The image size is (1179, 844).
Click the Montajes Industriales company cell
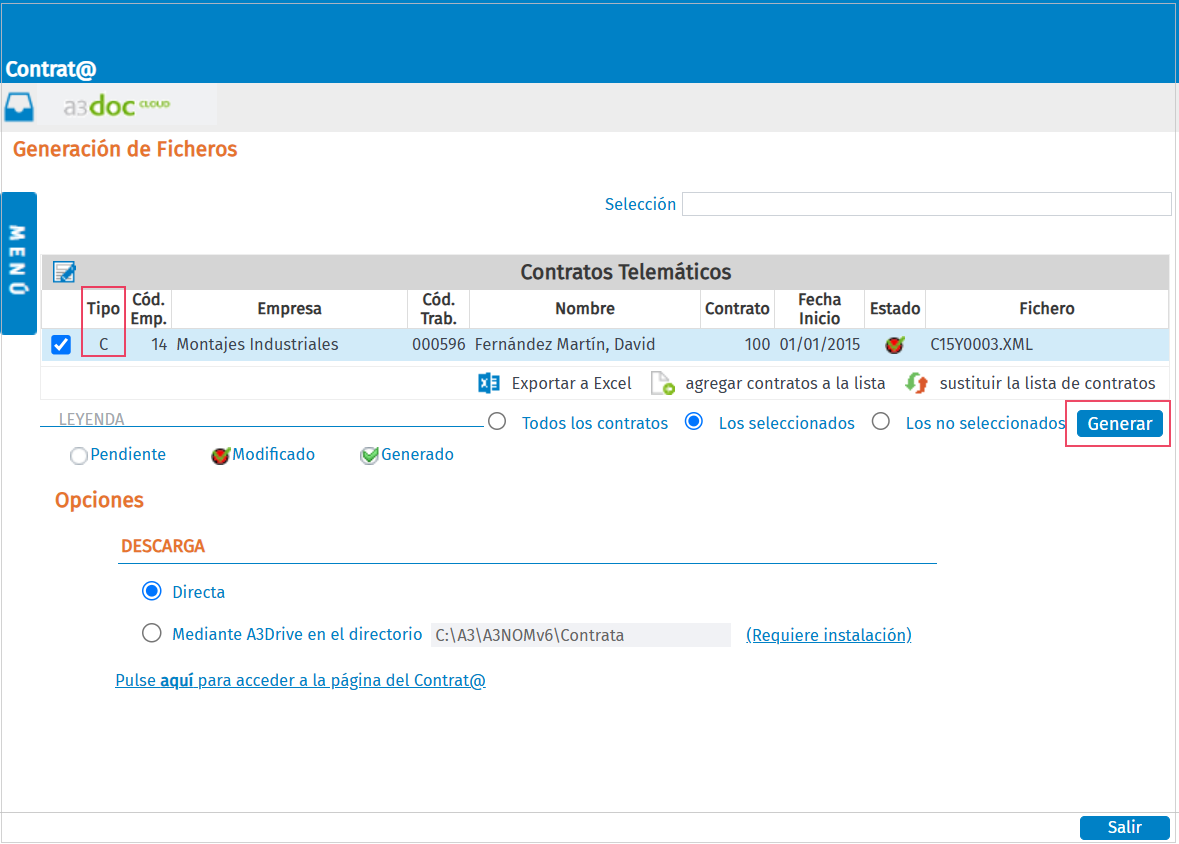coord(257,345)
